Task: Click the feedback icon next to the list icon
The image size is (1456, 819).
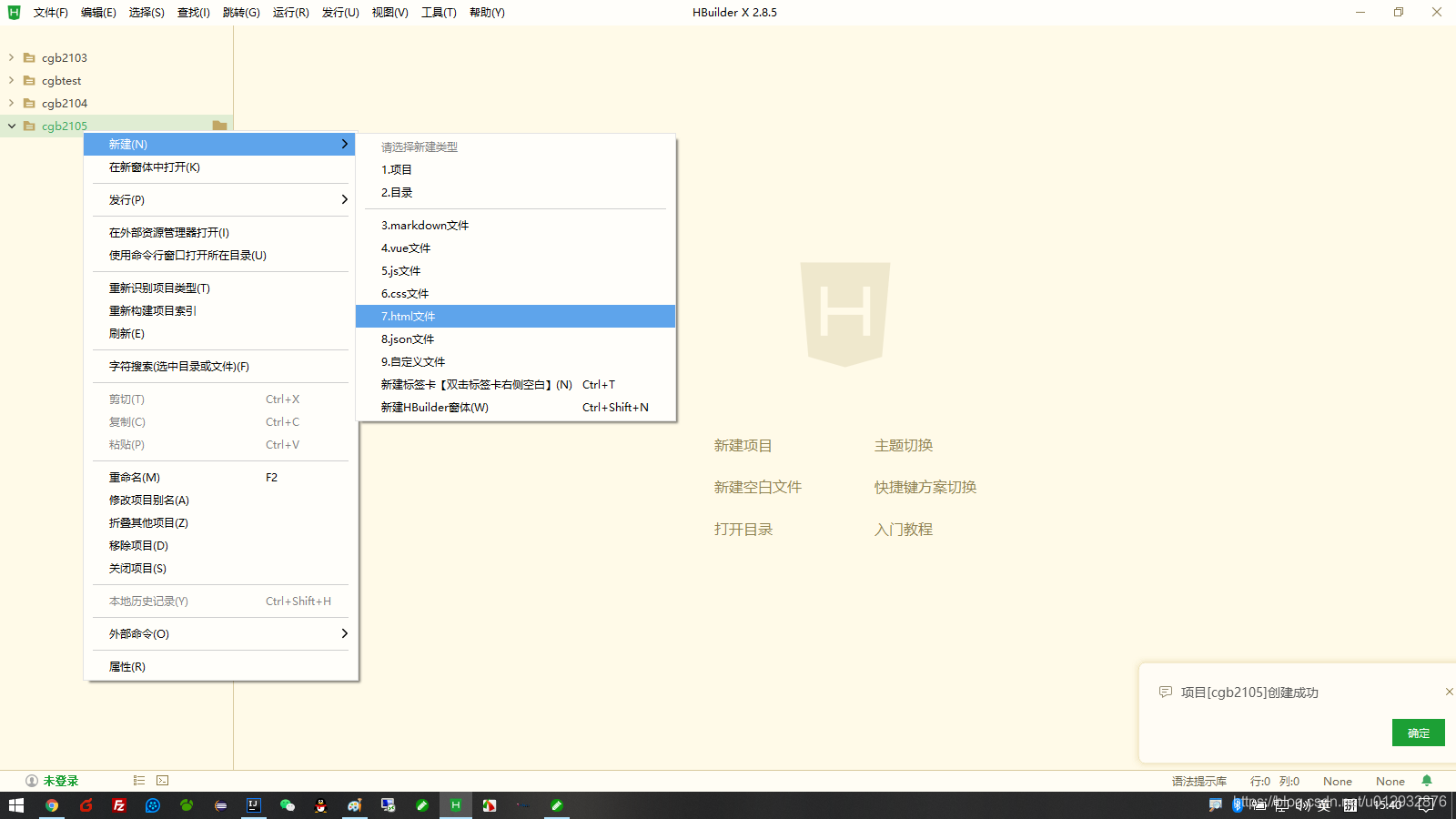Action: pos(162,780)
